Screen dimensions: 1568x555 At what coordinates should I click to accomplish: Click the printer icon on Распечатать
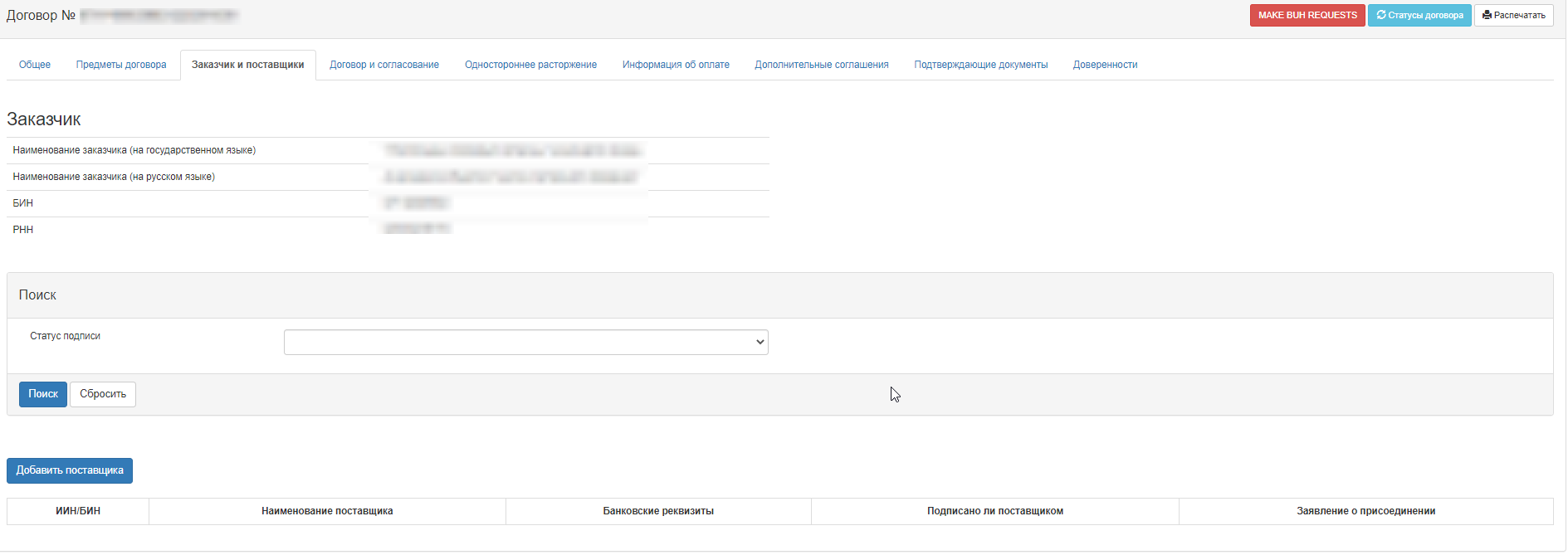click(1487, 15)
